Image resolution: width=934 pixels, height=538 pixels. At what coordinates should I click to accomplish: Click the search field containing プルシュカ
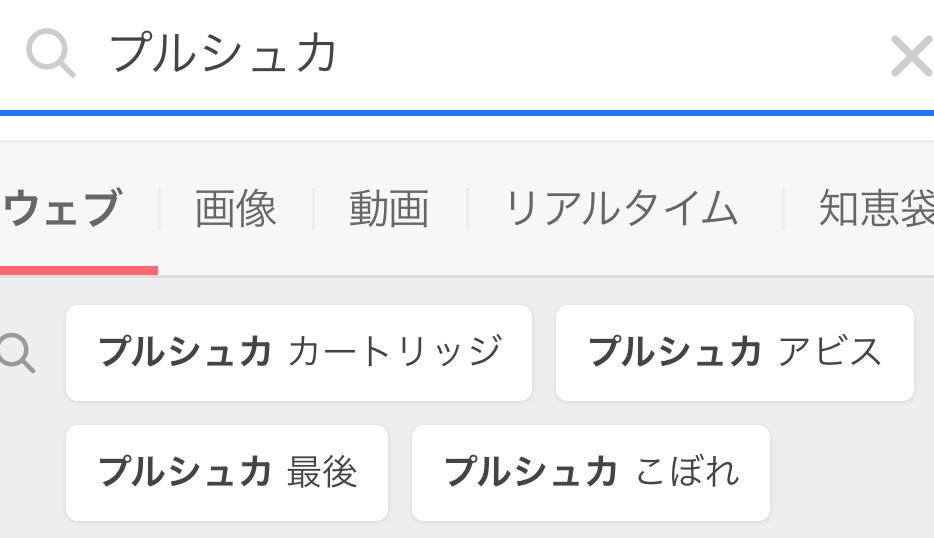click(480, 54)
